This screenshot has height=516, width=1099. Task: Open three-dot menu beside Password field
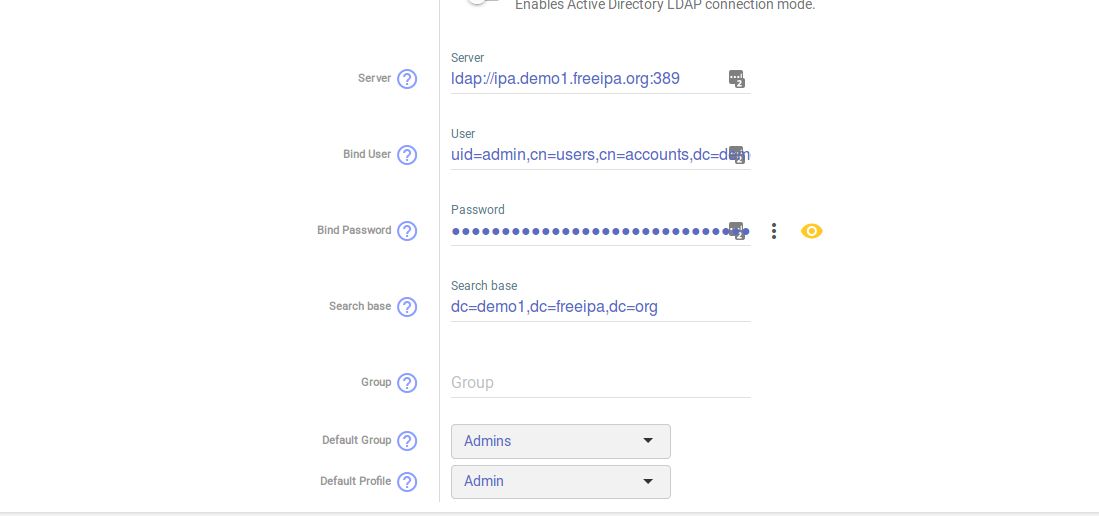tap(774, 231)
